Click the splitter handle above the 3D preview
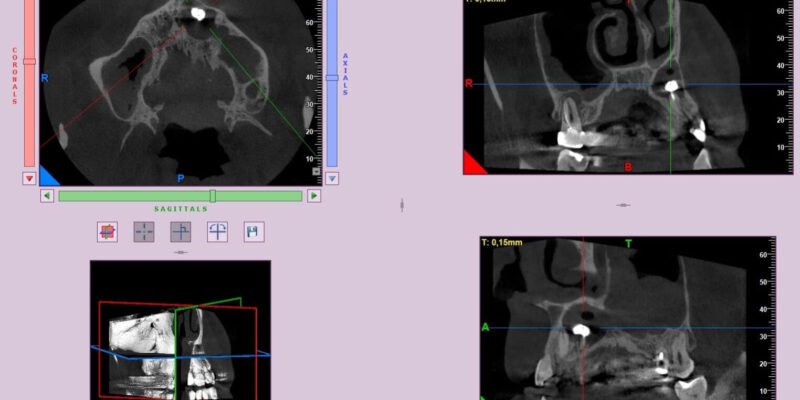The height and width of the screenshot is (400, 800). tap(181, 252)
